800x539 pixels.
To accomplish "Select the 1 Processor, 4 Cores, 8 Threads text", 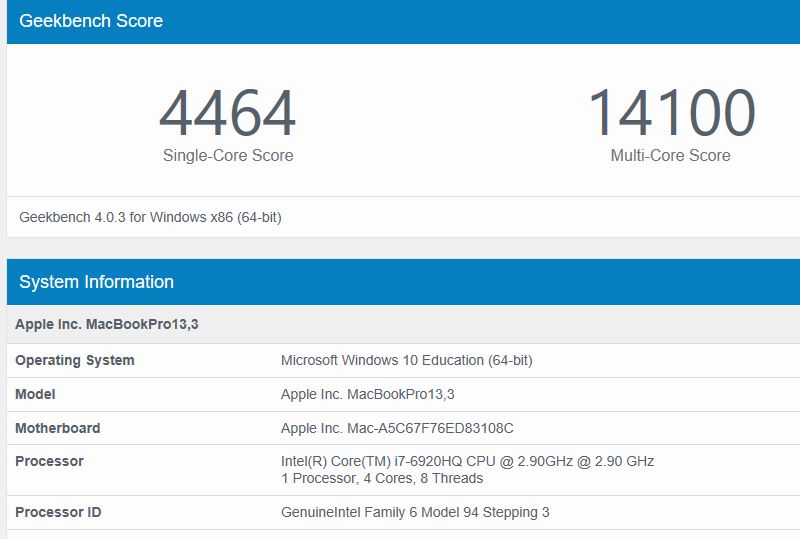I will pyautogui.click(x=382, y=478).
